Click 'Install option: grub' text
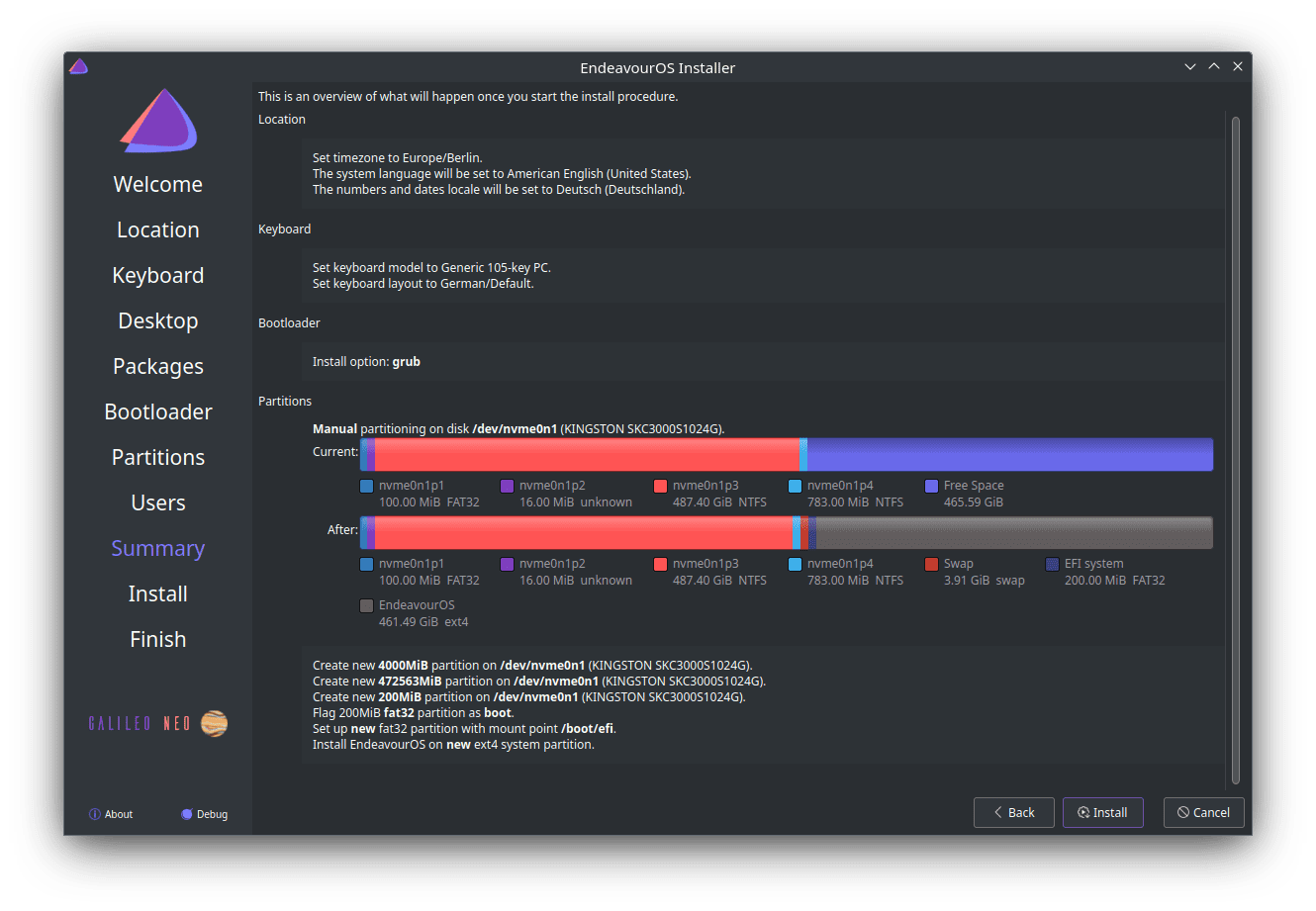 [366, 362]
